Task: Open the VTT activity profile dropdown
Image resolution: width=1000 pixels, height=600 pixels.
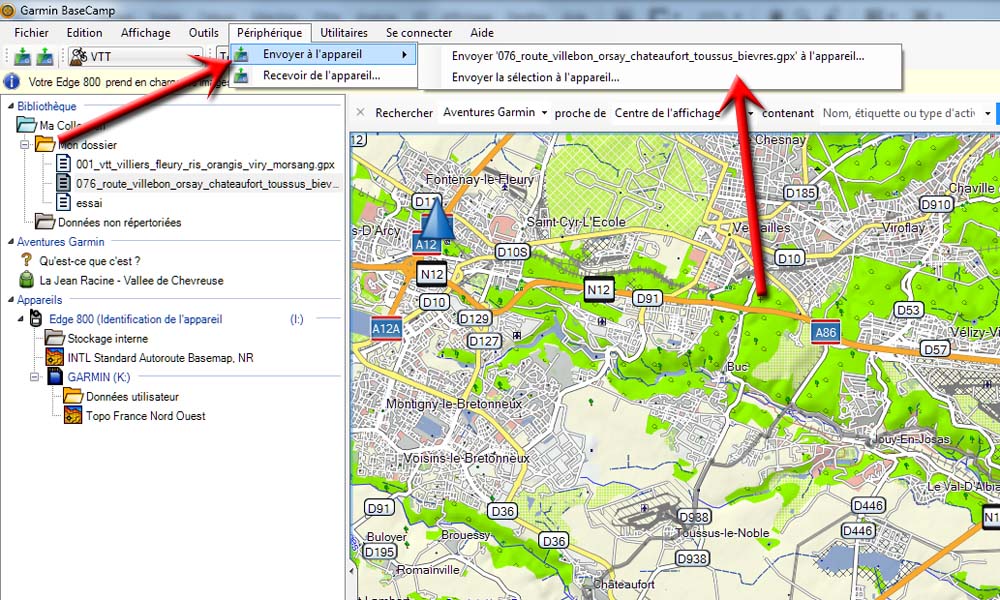Action: 136,57
